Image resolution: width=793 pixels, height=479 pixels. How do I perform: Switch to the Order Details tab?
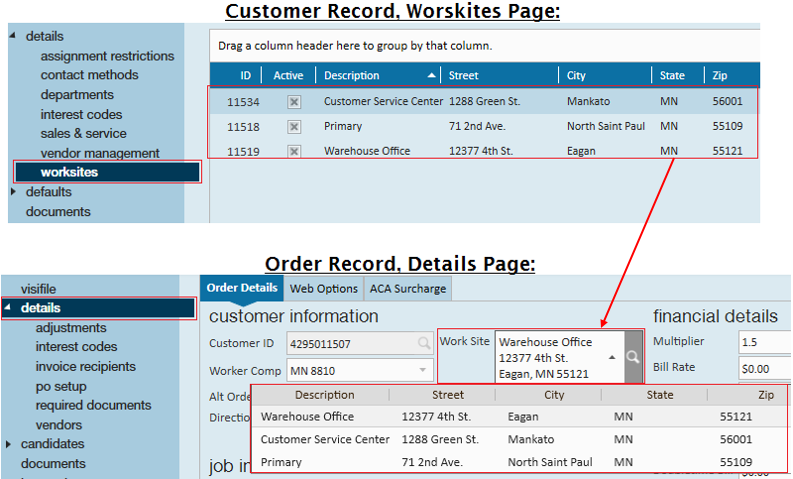tap(242, 288)
